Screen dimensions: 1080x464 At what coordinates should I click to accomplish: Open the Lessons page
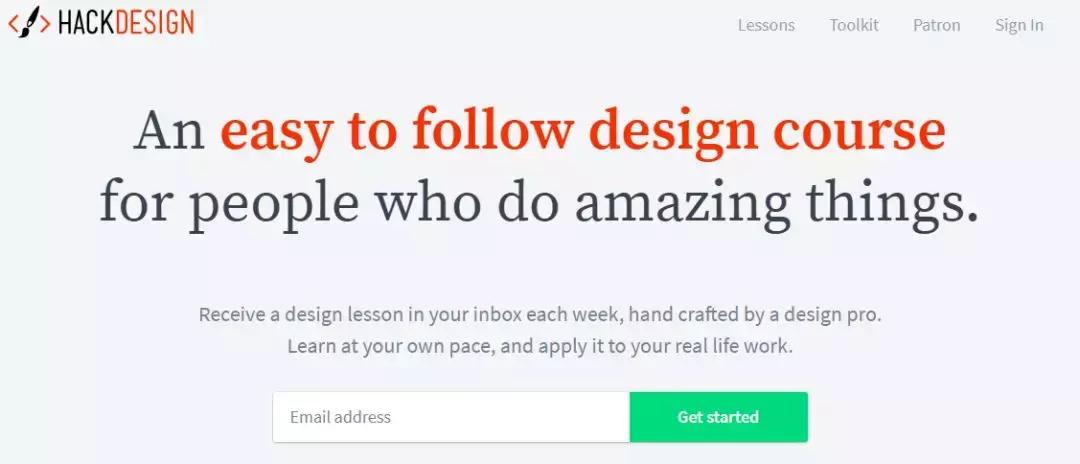pos(766,25)
